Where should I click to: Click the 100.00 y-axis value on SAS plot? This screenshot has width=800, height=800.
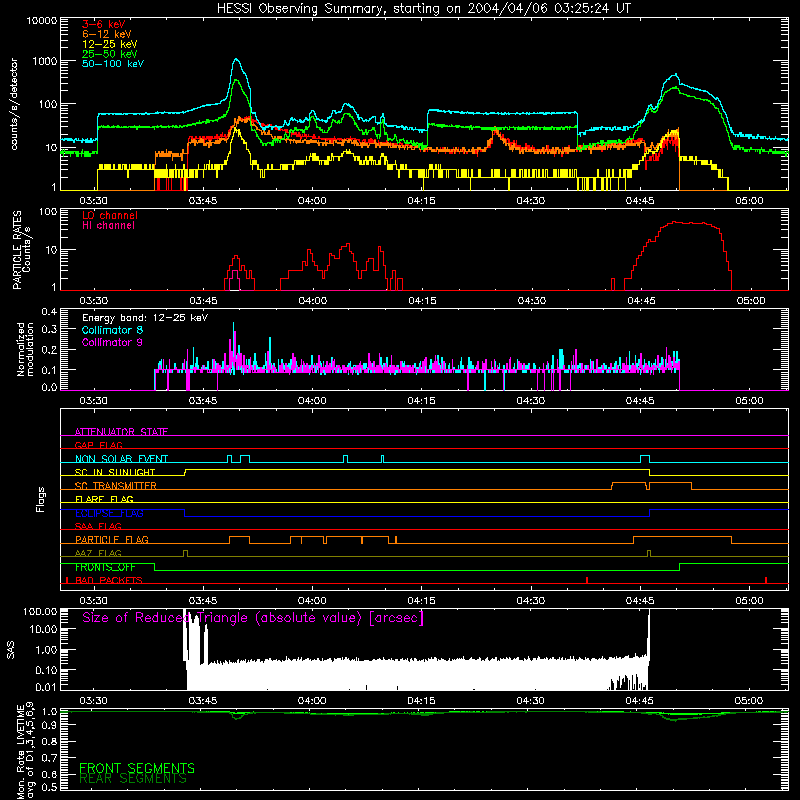pos(40,611)
